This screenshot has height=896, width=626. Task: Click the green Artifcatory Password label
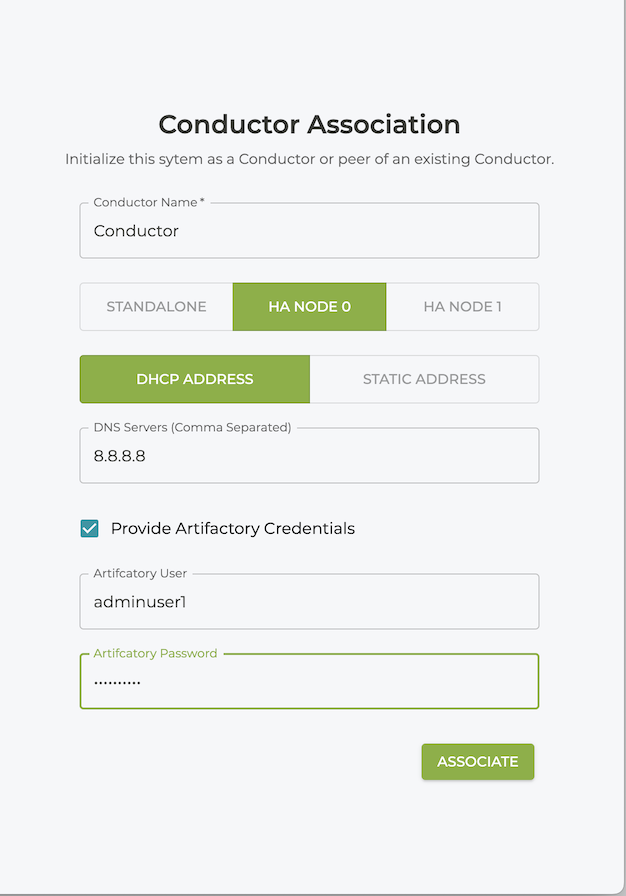[x=155, y=653]
